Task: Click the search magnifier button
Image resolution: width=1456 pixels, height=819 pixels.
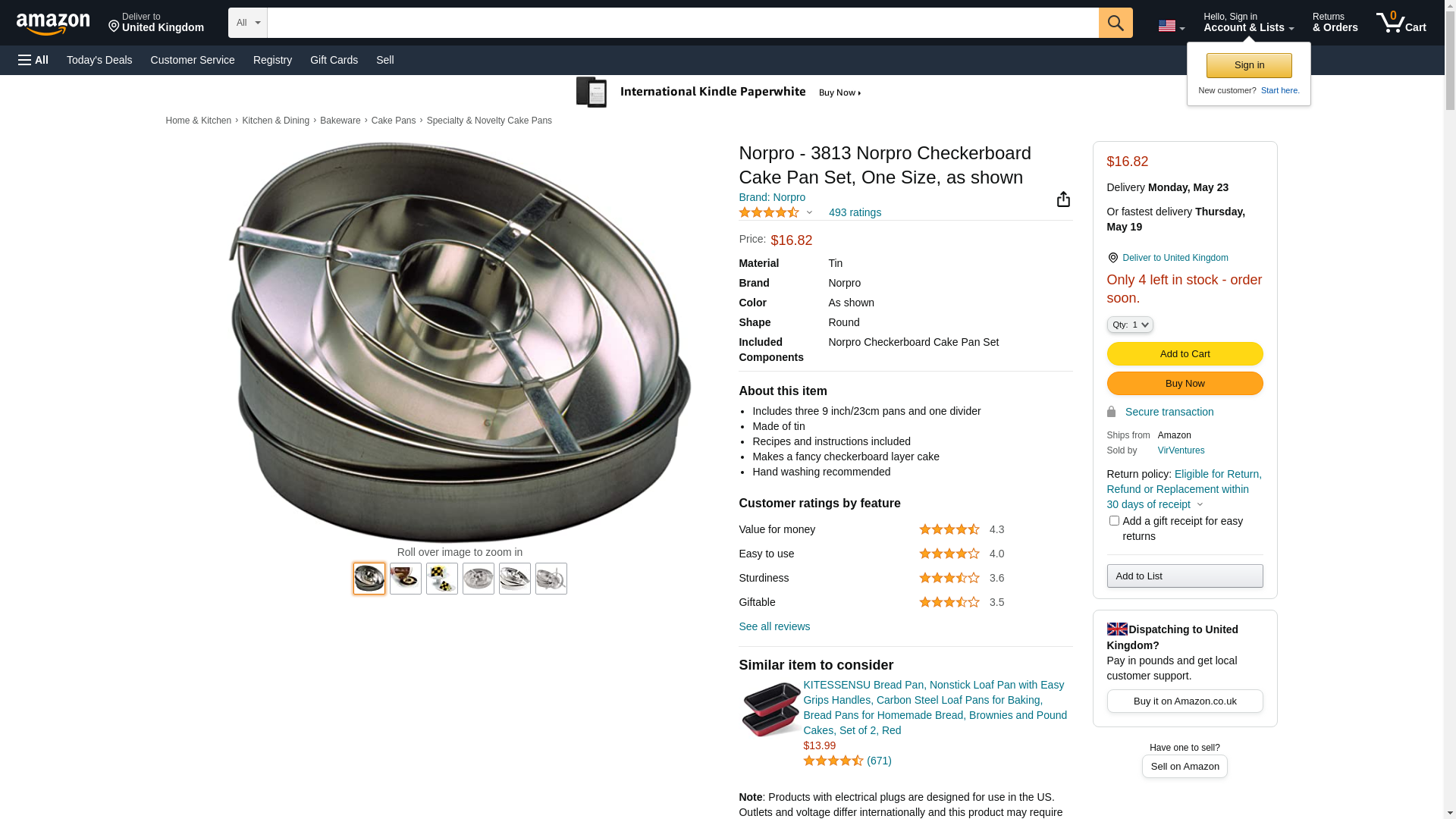Action: click(x=1115, y=23)
